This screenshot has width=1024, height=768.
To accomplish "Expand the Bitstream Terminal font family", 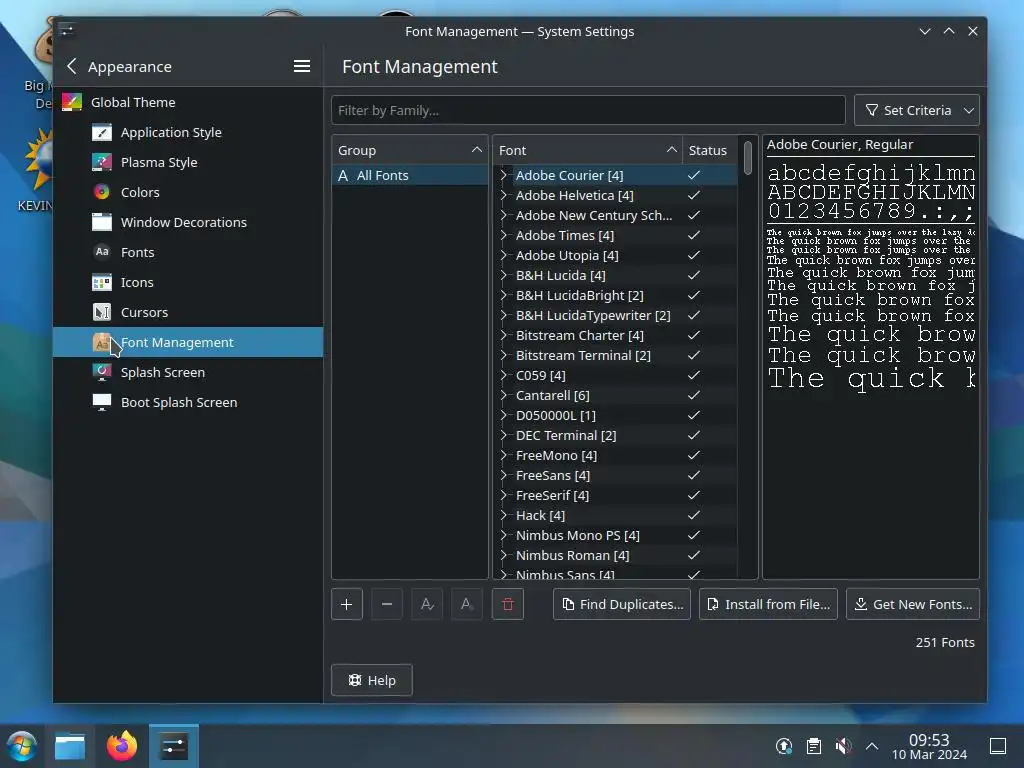I will 504,355.
